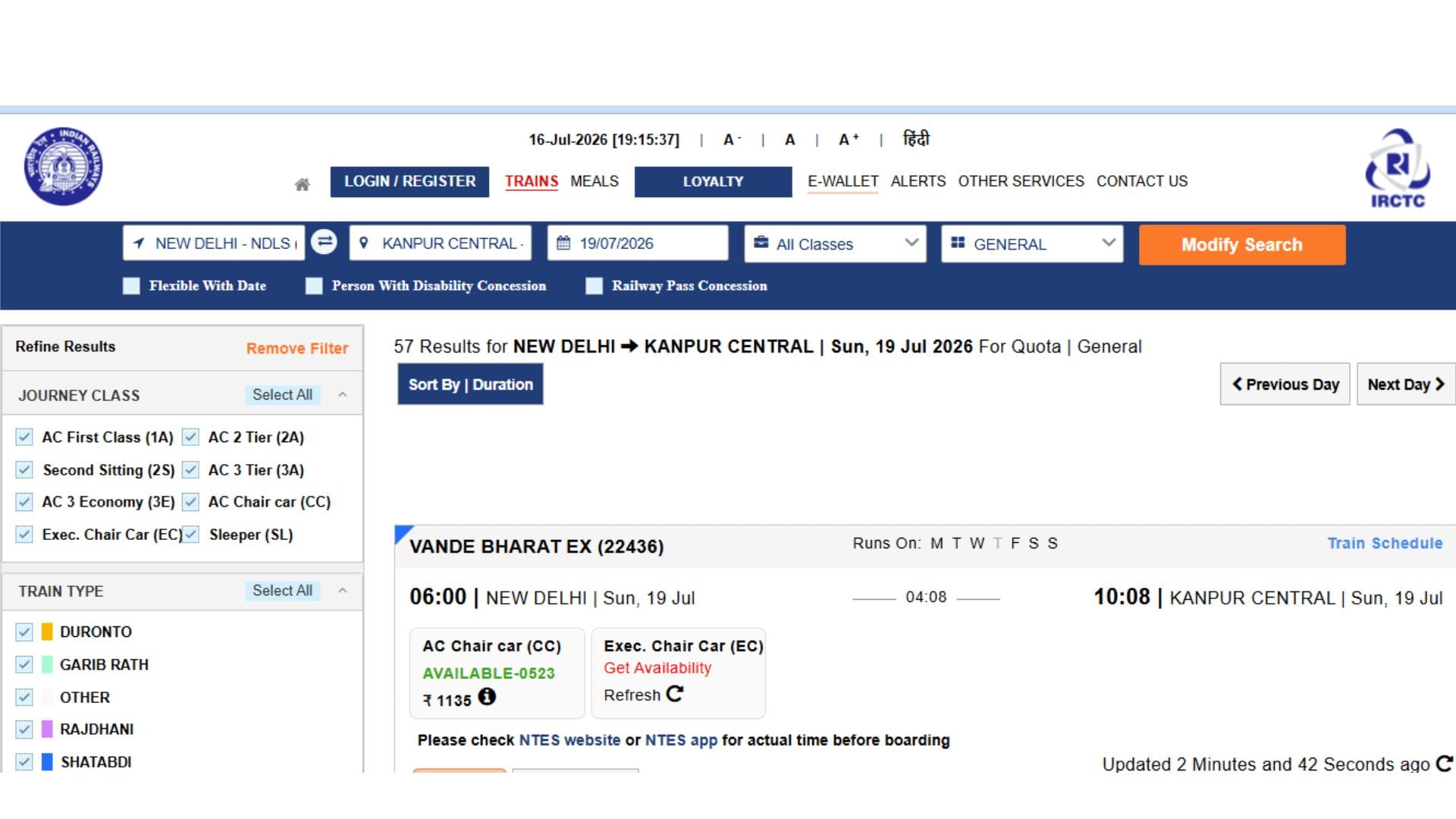
Task: Uncheck GARIB RATH train type
Action: point(24,664)
